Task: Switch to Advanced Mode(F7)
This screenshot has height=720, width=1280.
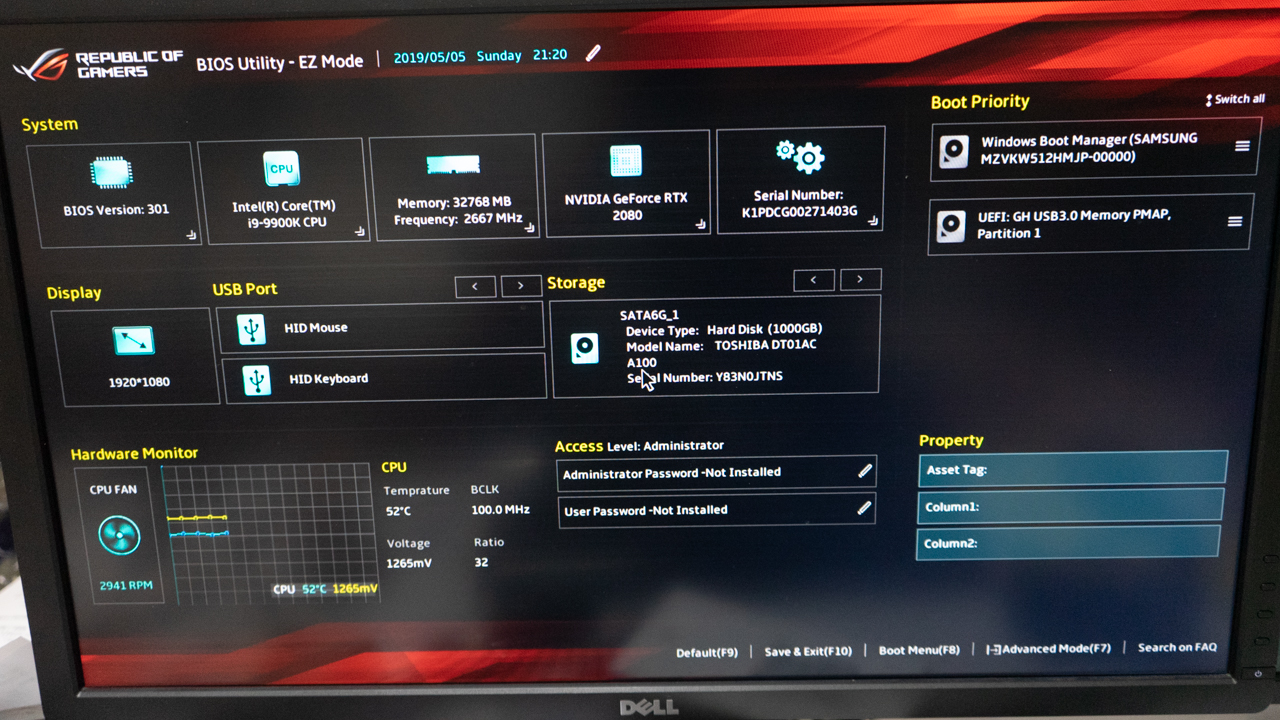Action: [x=1048, y=649]
